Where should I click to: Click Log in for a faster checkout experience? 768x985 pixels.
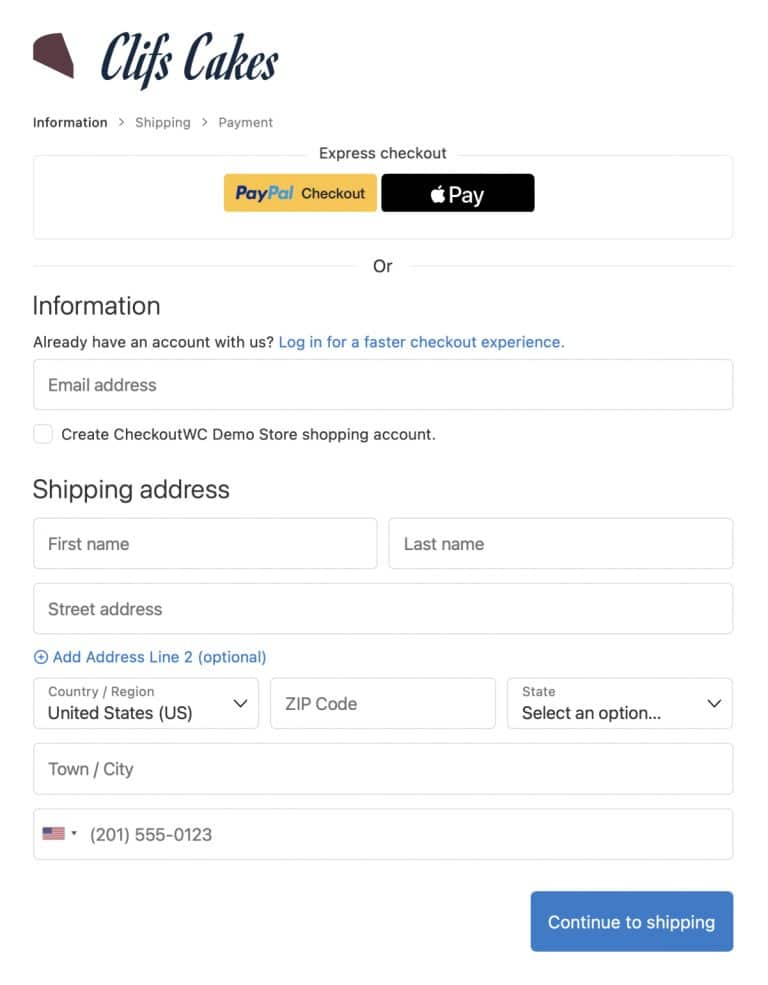click(x=419, y=341)
